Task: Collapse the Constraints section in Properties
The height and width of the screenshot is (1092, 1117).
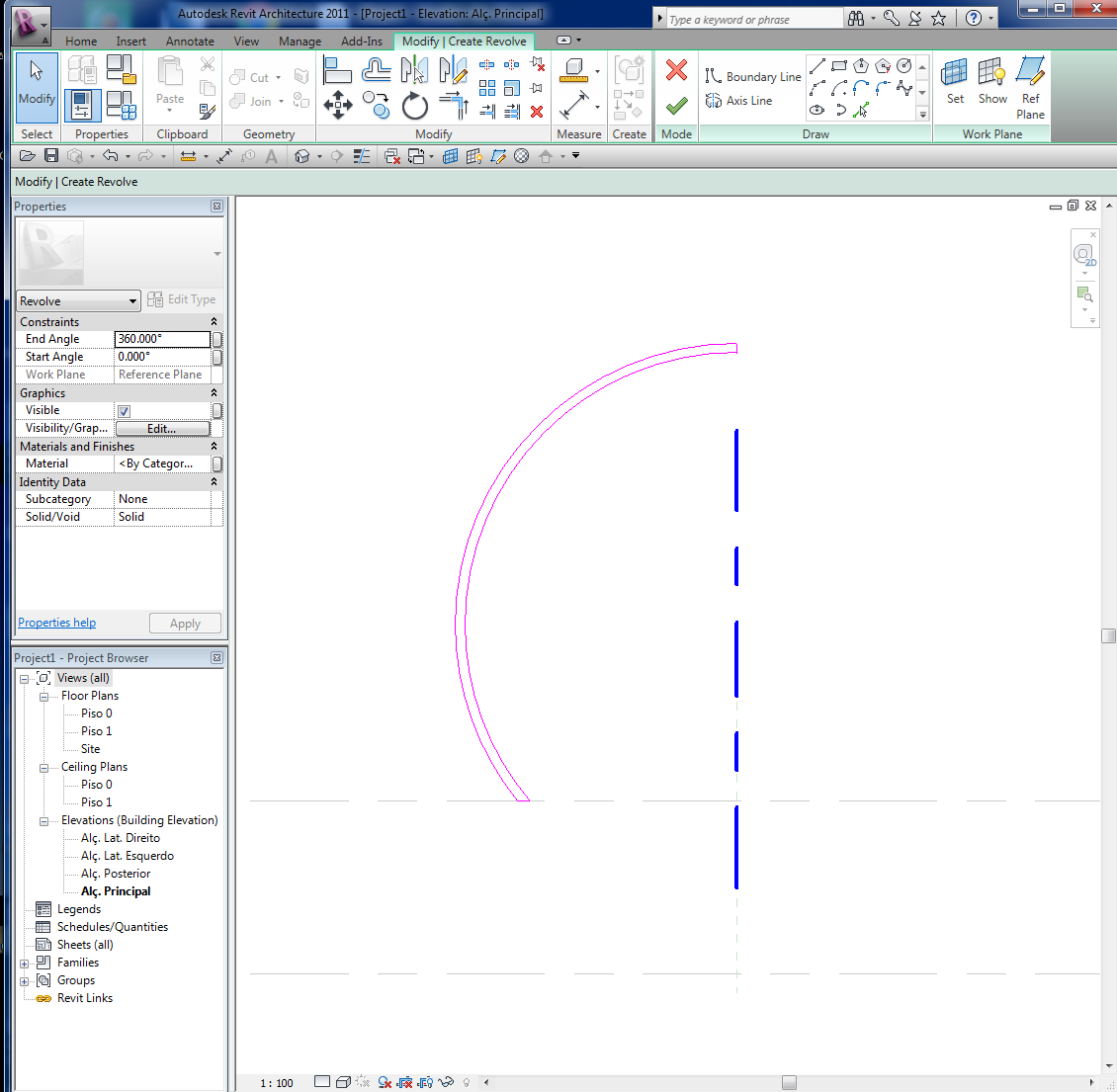Action: (x=214, y=322)
